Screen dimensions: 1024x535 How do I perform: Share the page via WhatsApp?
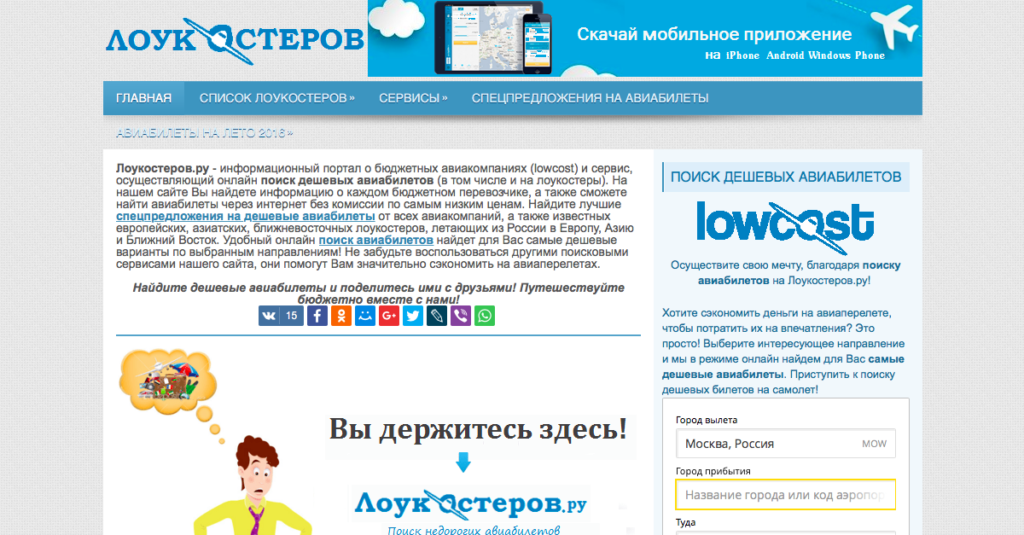(x=485, y=316)
